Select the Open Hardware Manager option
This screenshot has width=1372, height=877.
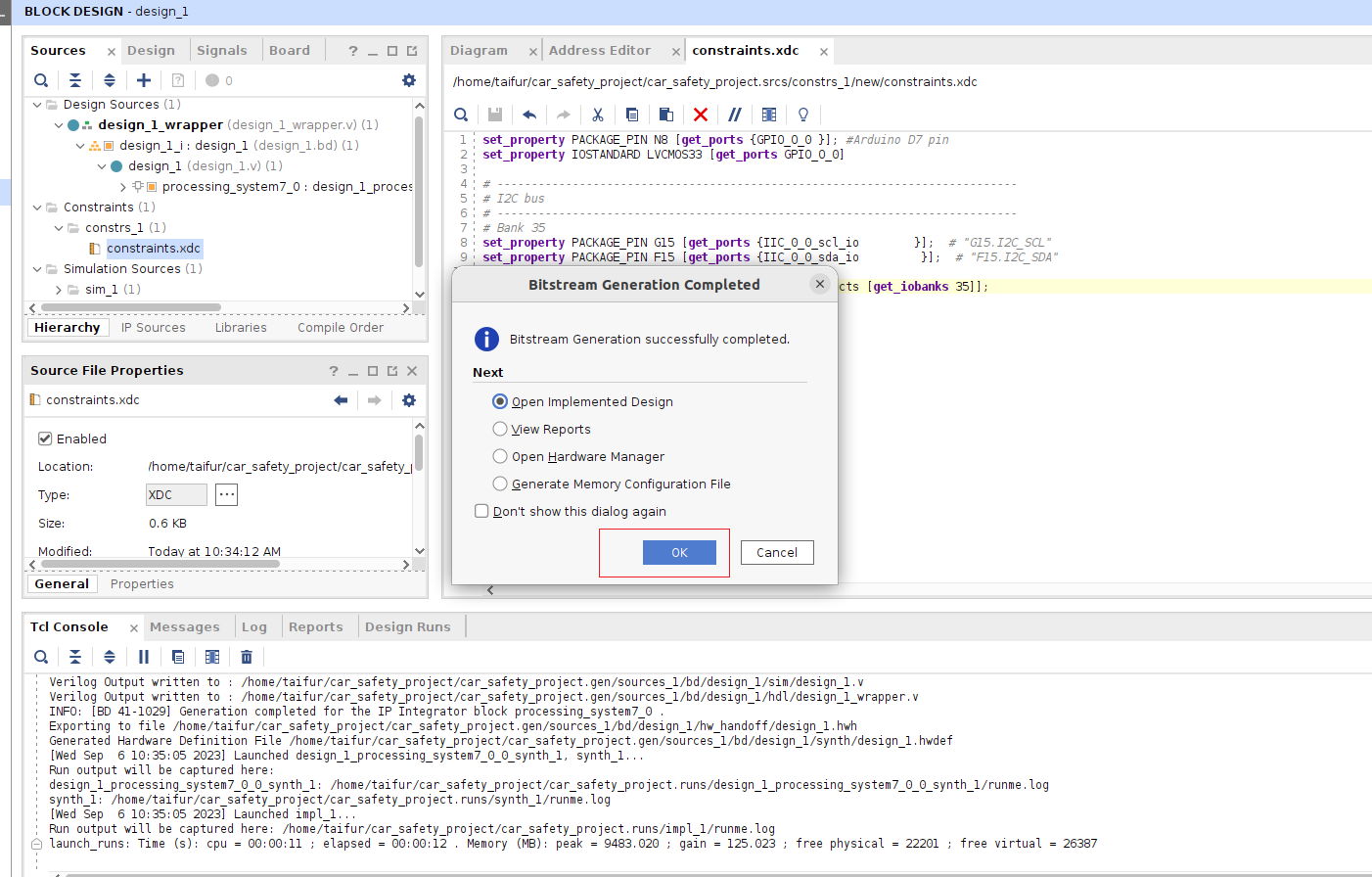click(578, 456)
